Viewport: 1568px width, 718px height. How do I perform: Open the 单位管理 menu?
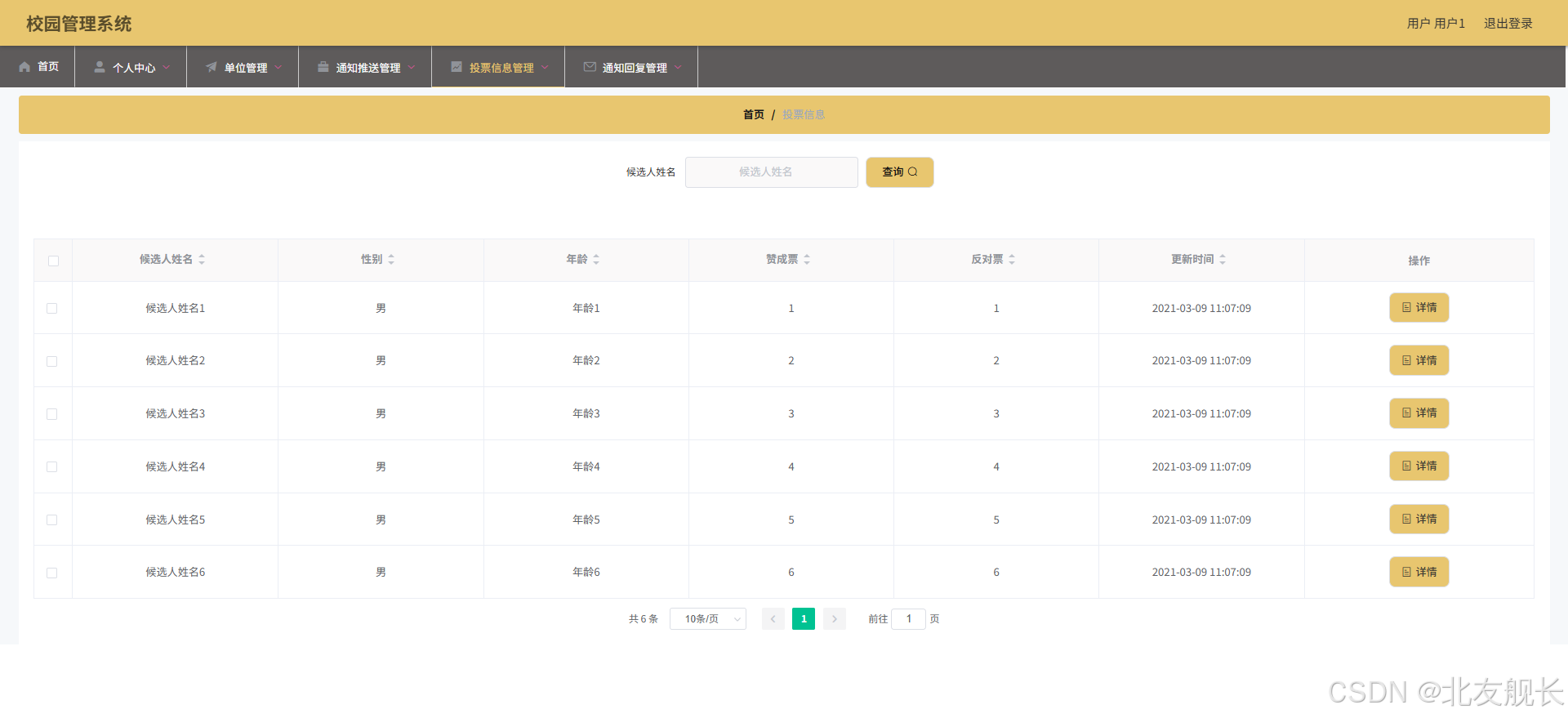(243, 67)
